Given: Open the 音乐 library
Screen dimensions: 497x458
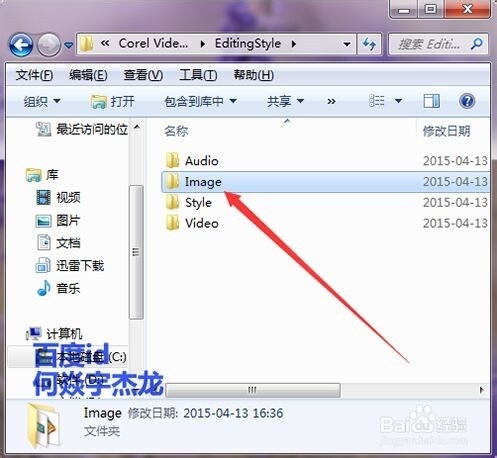Looking at the screenshot, I should [x=58, y=288].
